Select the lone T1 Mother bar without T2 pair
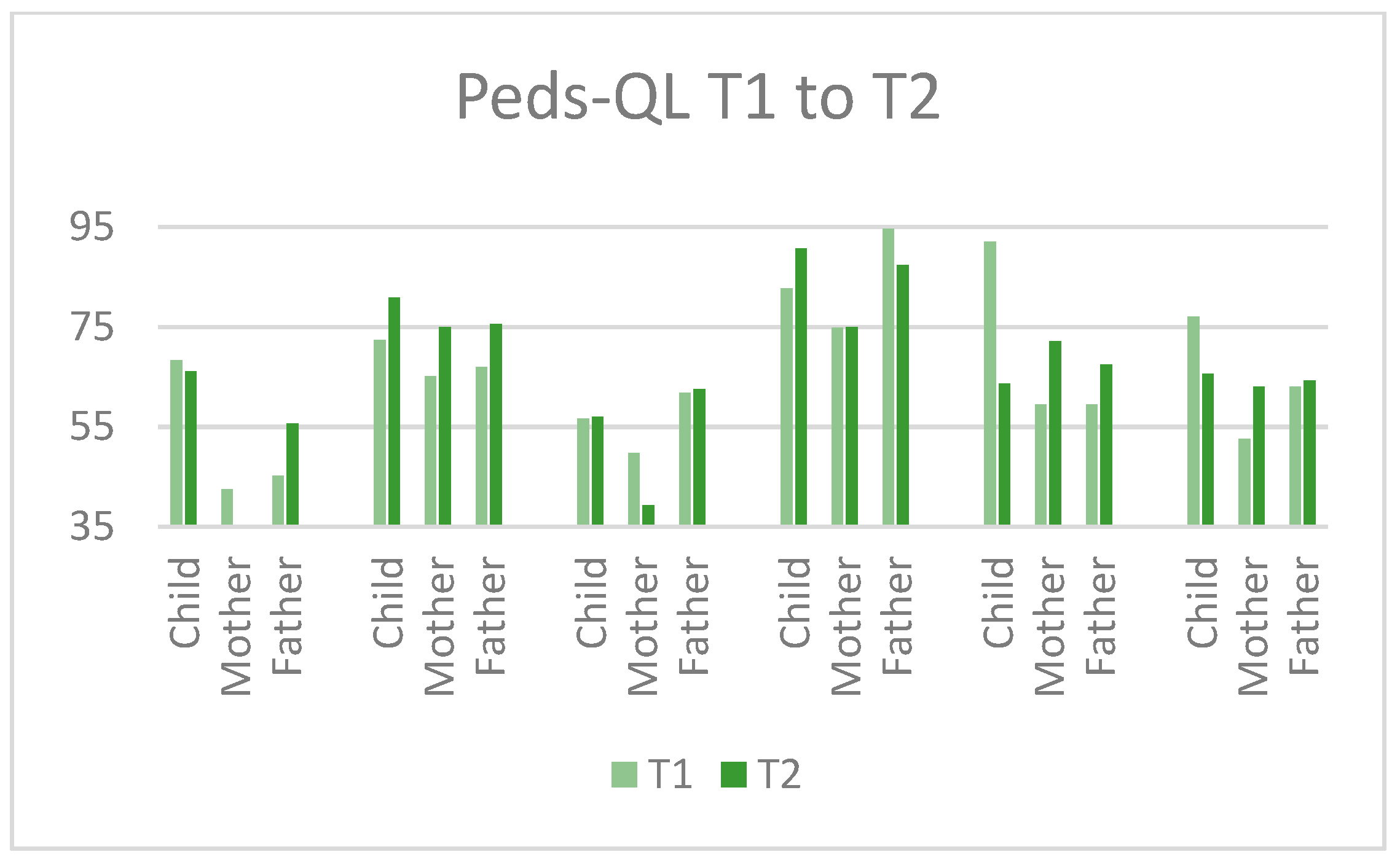This screenshot has height=860, width=1400. pyautogui.click(x=227, y=507)
